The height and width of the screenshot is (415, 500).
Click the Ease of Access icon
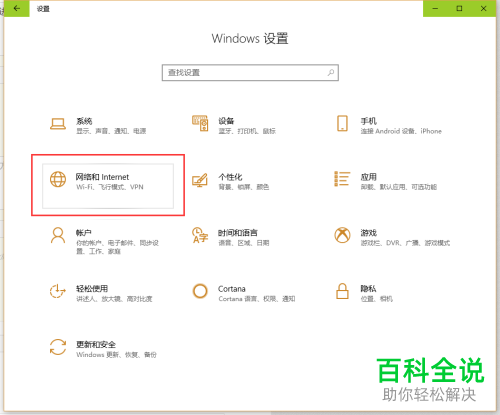(58, 291)
